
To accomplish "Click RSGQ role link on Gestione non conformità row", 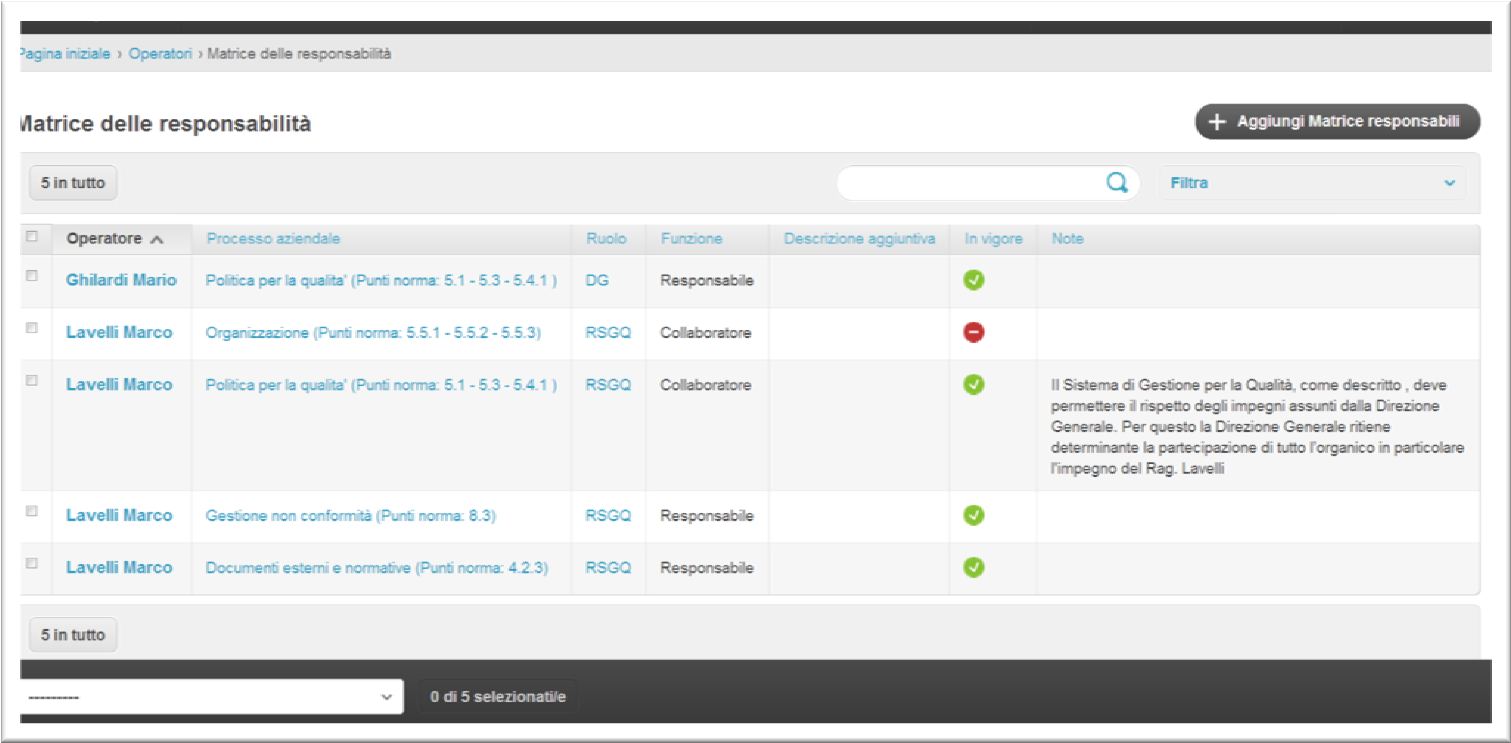I will (x=608, y=516).
